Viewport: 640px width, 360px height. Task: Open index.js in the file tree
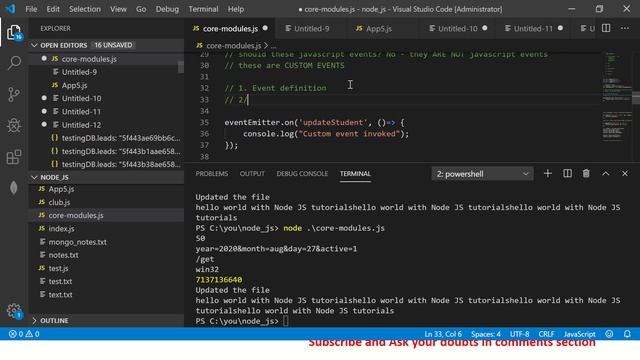coord(106,229)
